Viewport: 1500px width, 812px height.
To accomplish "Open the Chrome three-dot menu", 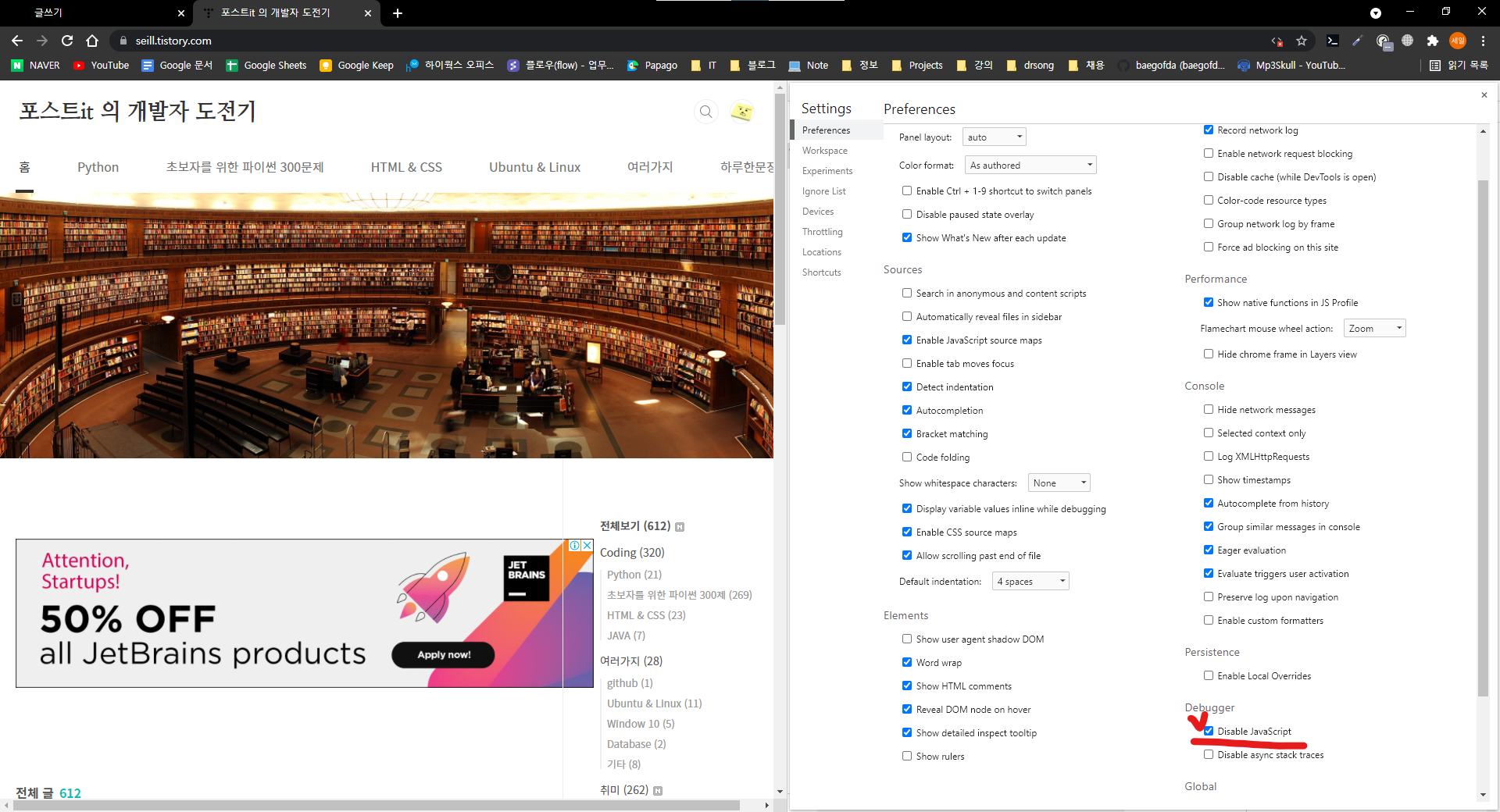I will [x=1483, y=41].
